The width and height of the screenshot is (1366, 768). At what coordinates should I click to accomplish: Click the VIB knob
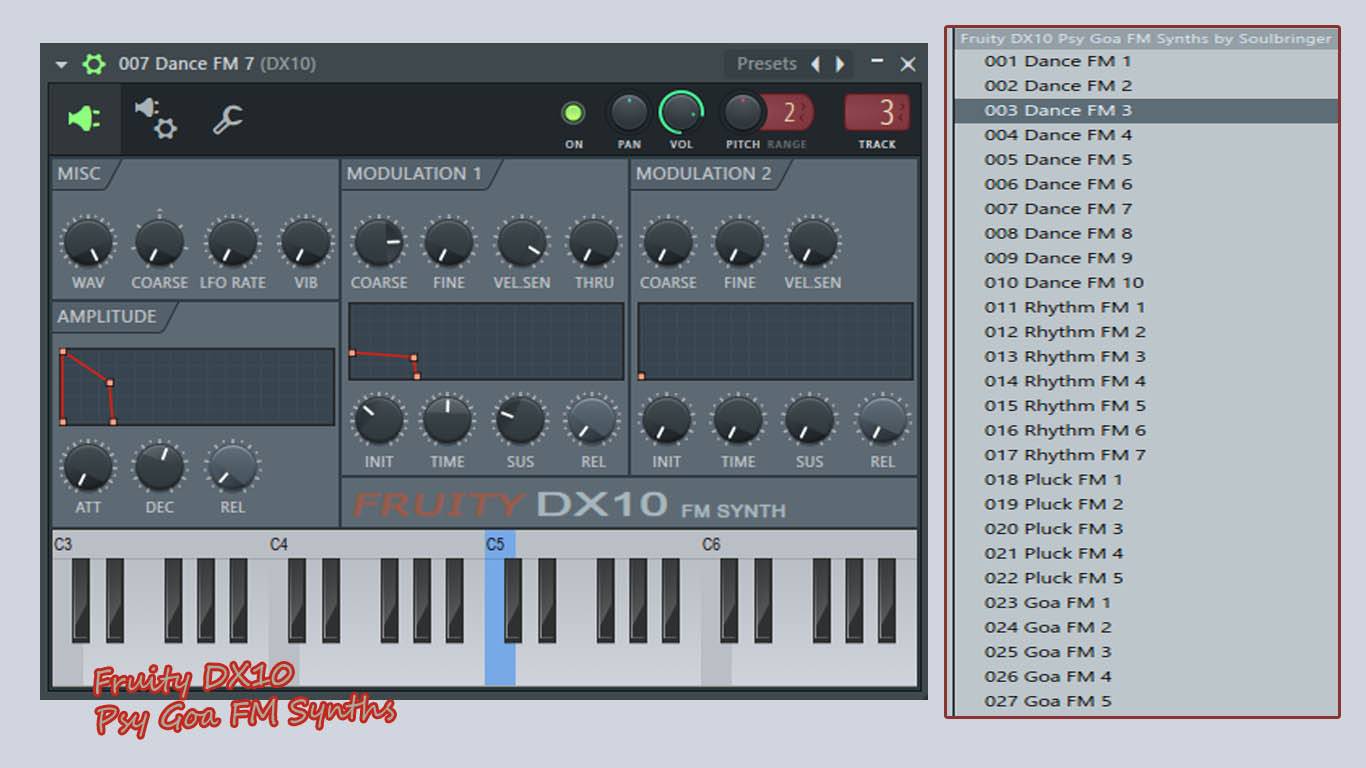tap(306, 243)
